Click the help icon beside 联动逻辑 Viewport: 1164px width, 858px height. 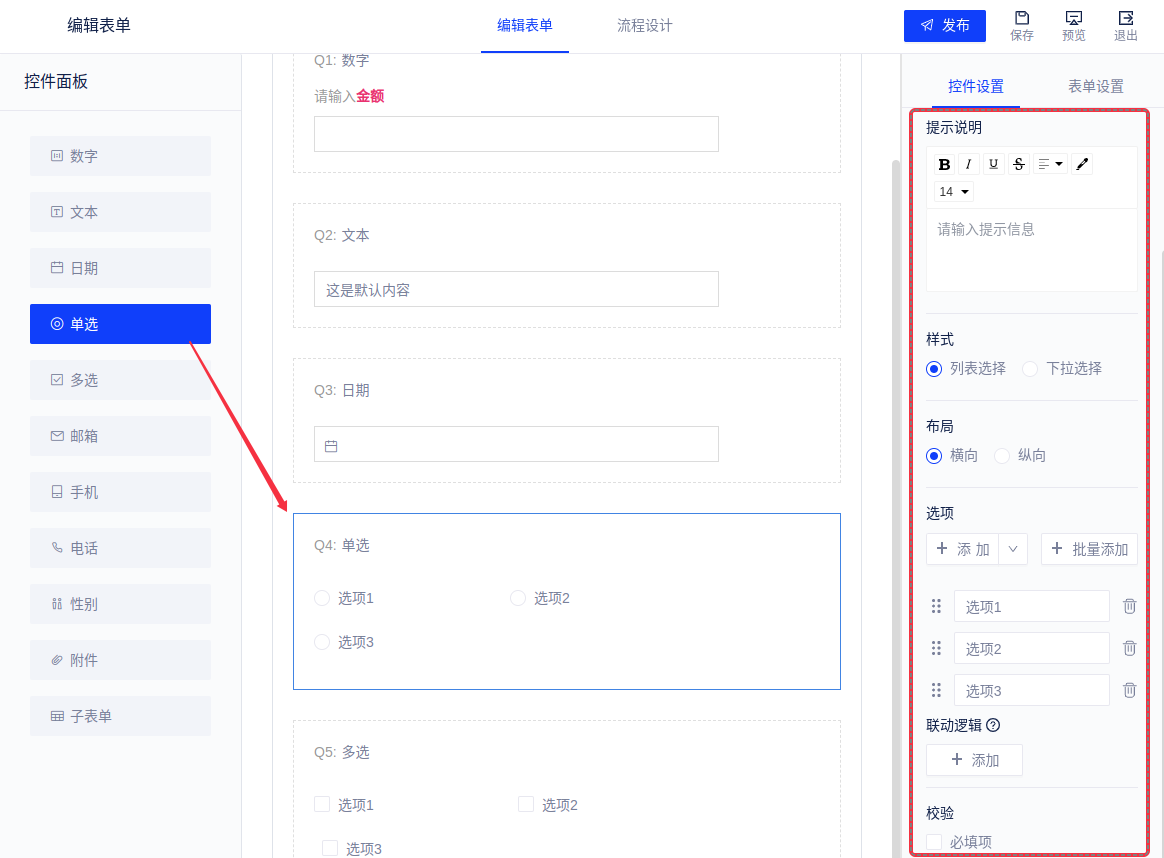click(993, 725)
